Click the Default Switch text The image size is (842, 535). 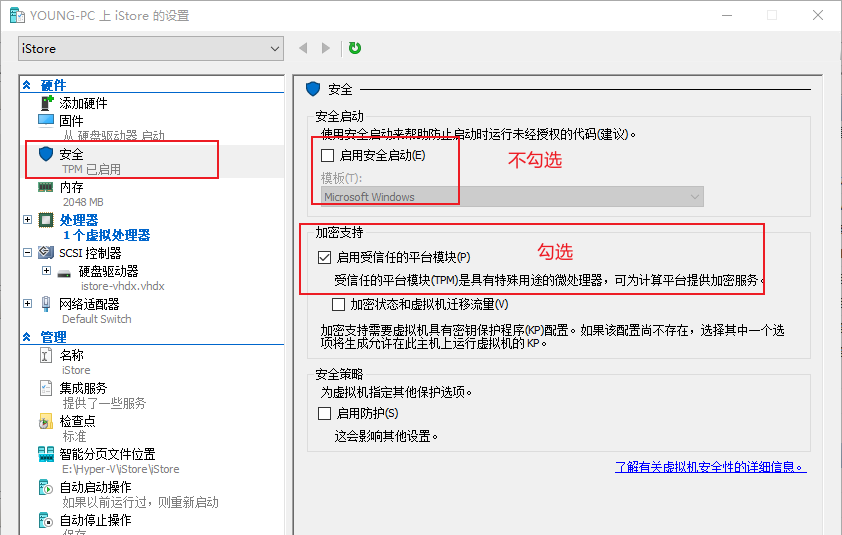tap(97, 319)
